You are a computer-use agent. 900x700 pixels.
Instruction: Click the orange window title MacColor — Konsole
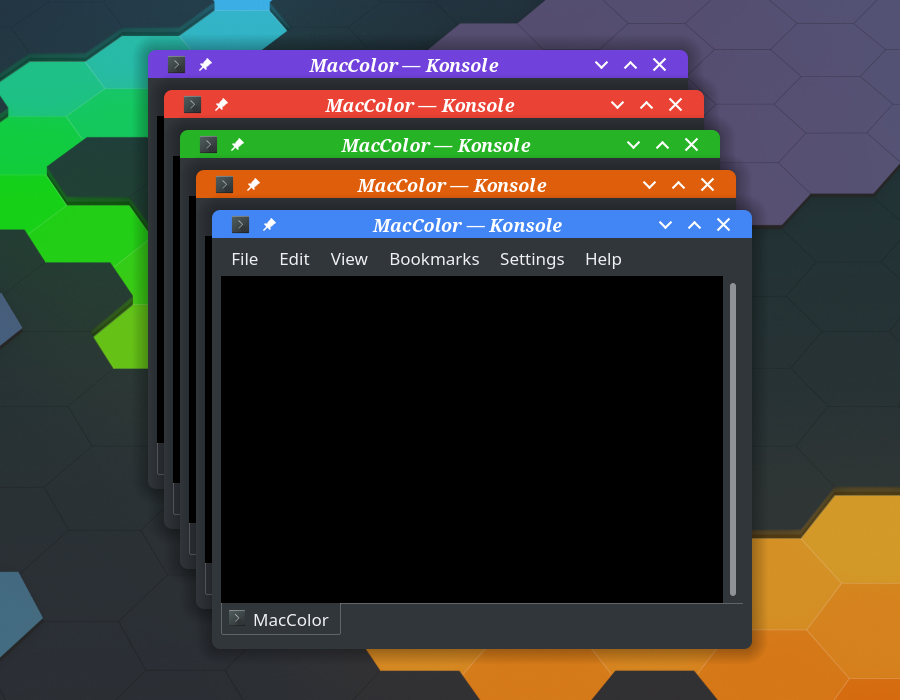pos(452,185)
